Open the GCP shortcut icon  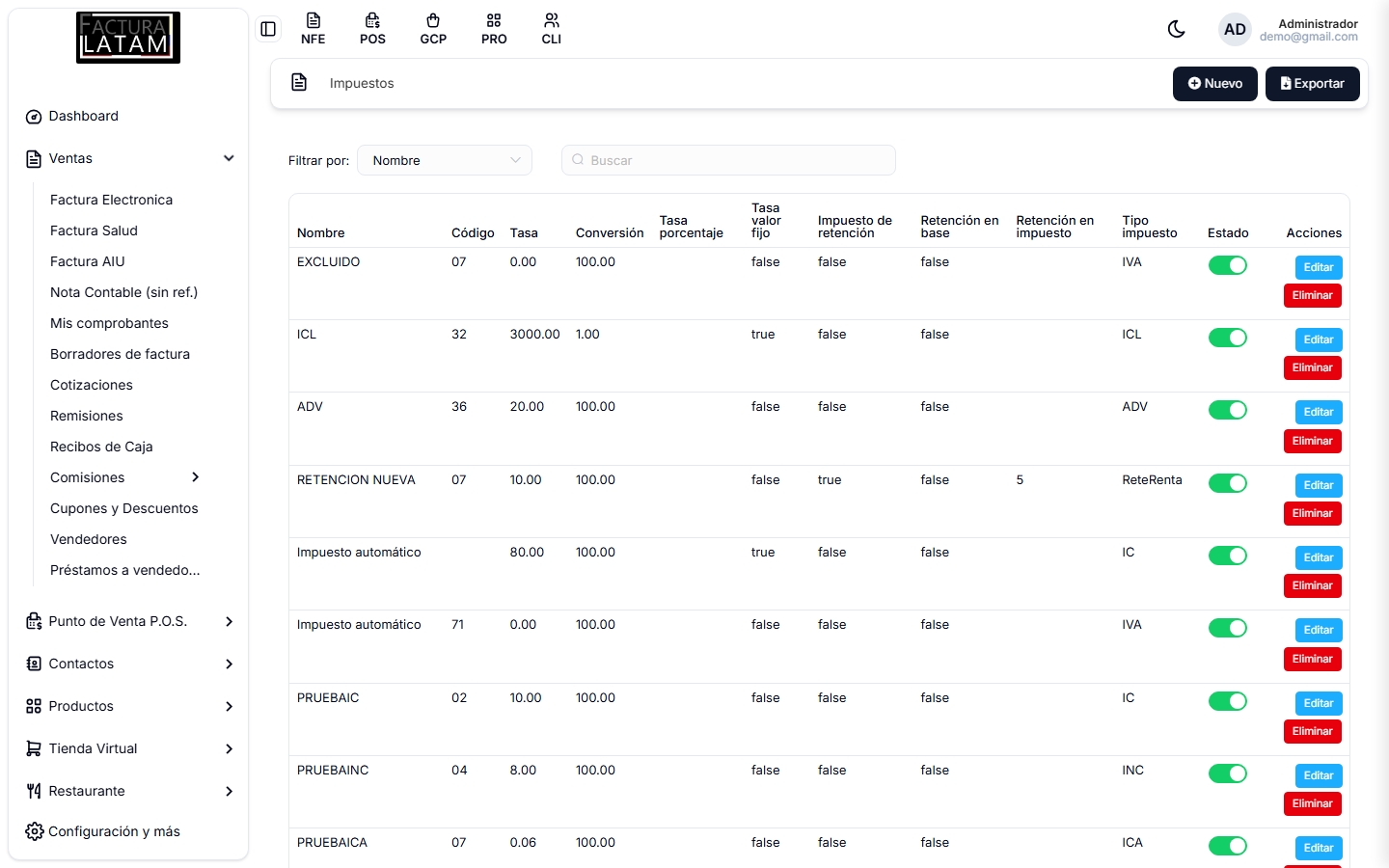pyautogui.click(x=433, y=29)
